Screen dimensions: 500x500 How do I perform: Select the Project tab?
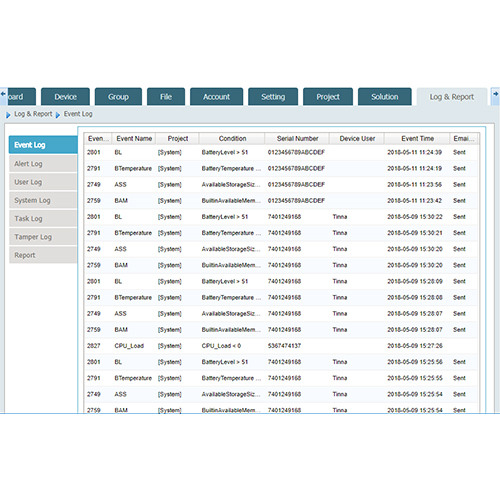click(328, 97)
